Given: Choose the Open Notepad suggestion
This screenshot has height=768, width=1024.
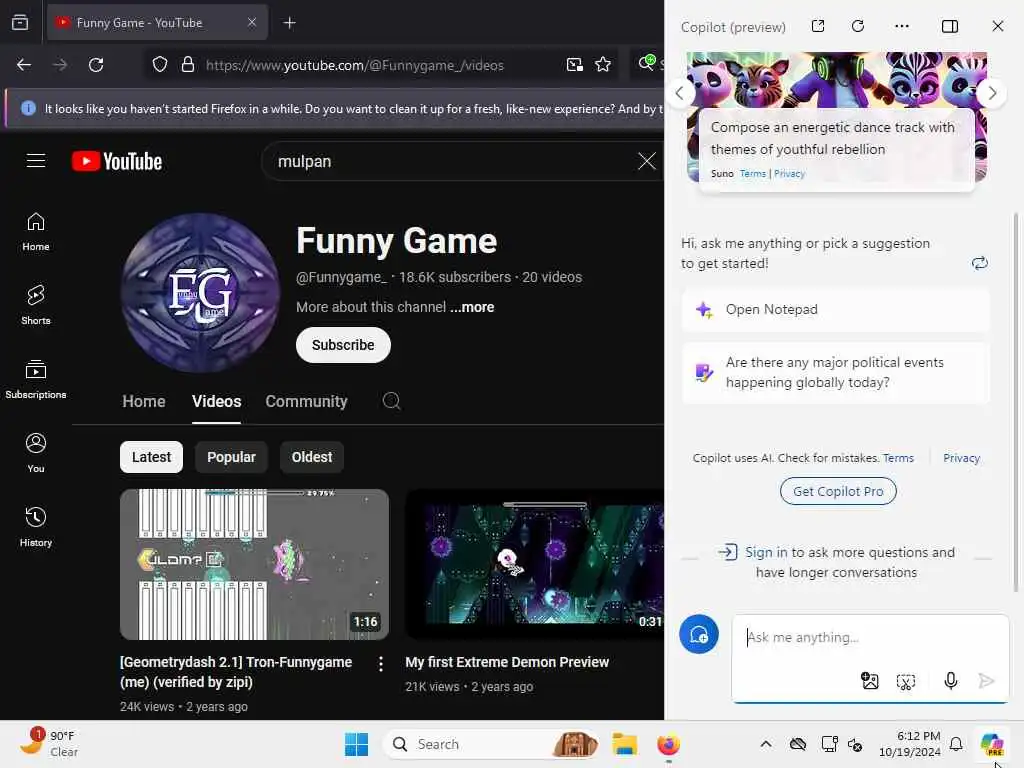Looking at the screenshot, I should pos(835,310).
